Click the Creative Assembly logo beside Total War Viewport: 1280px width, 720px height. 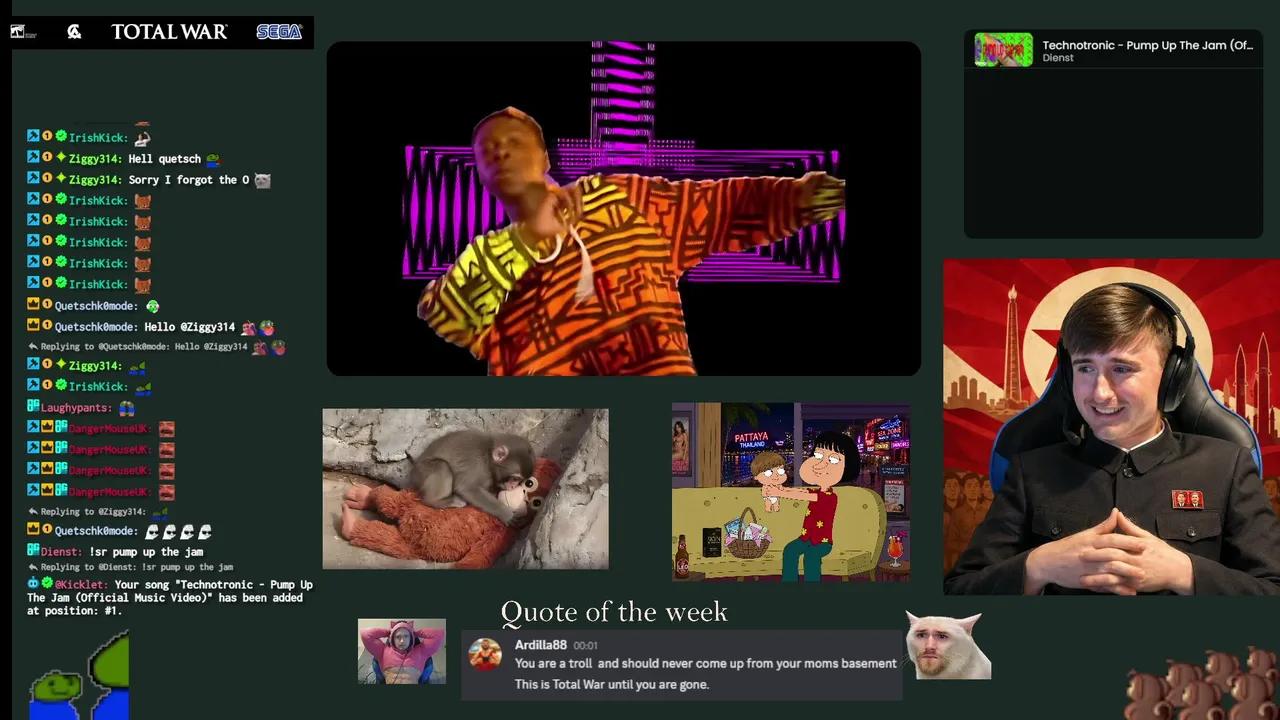click(x=74, y=32)
